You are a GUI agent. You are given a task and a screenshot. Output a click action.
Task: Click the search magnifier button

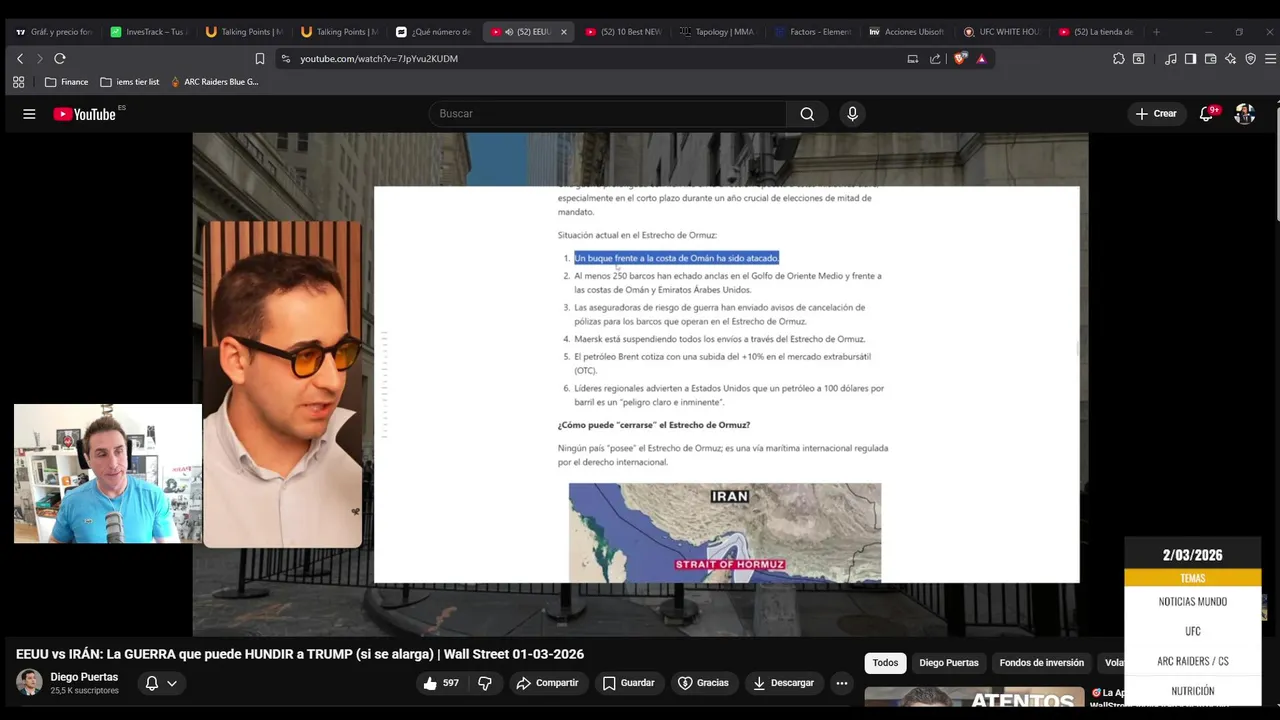click(807, 114)
